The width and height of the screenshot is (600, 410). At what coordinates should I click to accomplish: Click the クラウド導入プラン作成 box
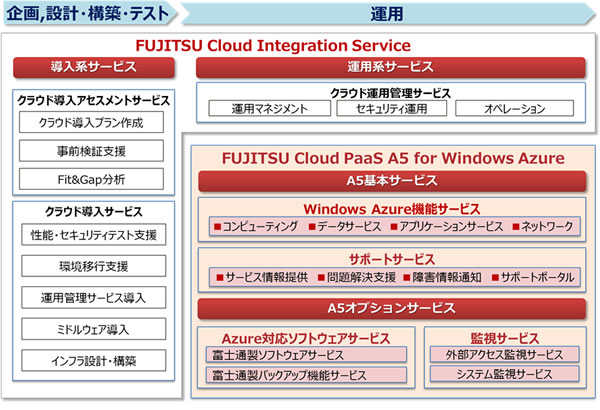(91, 123)
